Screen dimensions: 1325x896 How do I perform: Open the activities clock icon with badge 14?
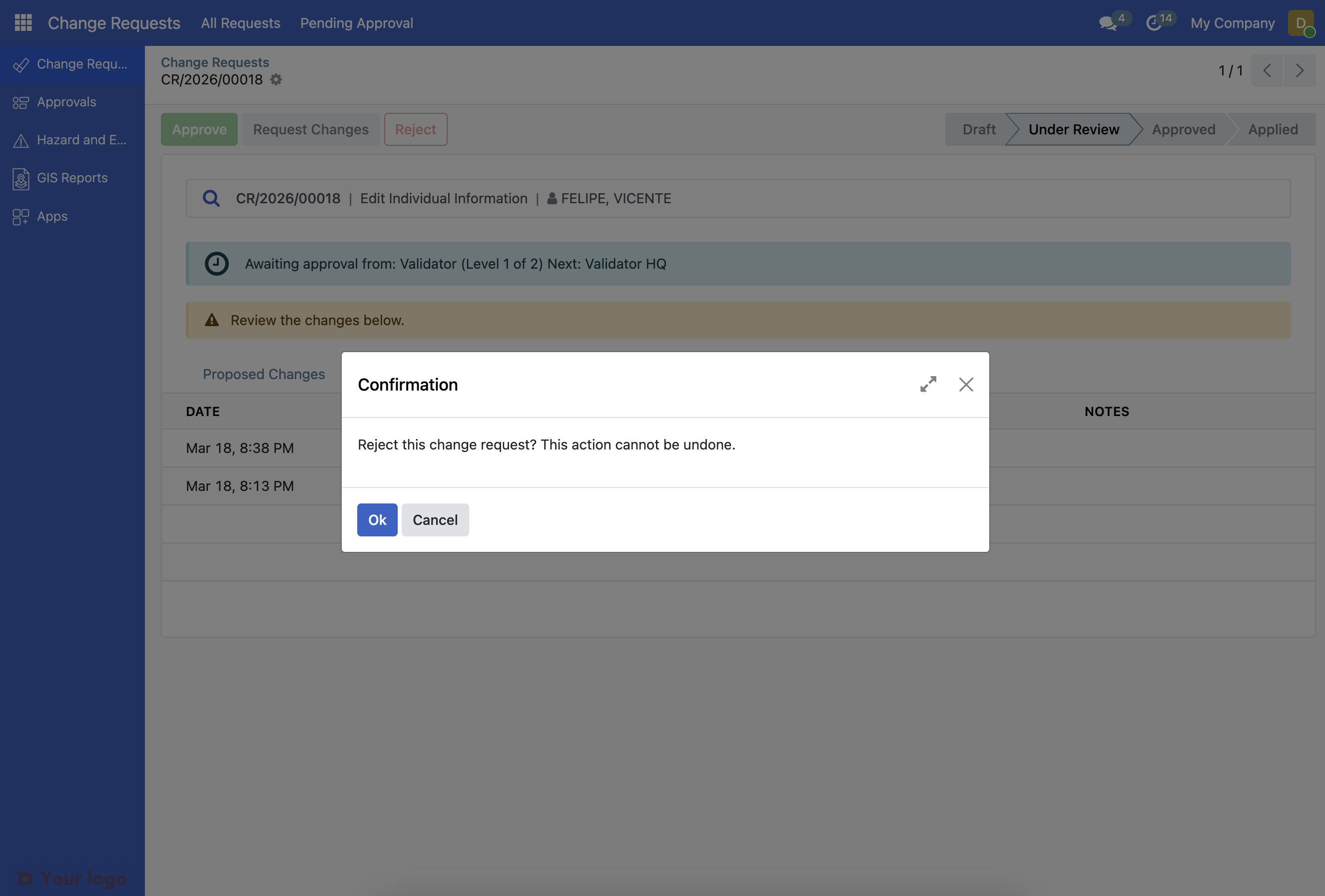1154,23
